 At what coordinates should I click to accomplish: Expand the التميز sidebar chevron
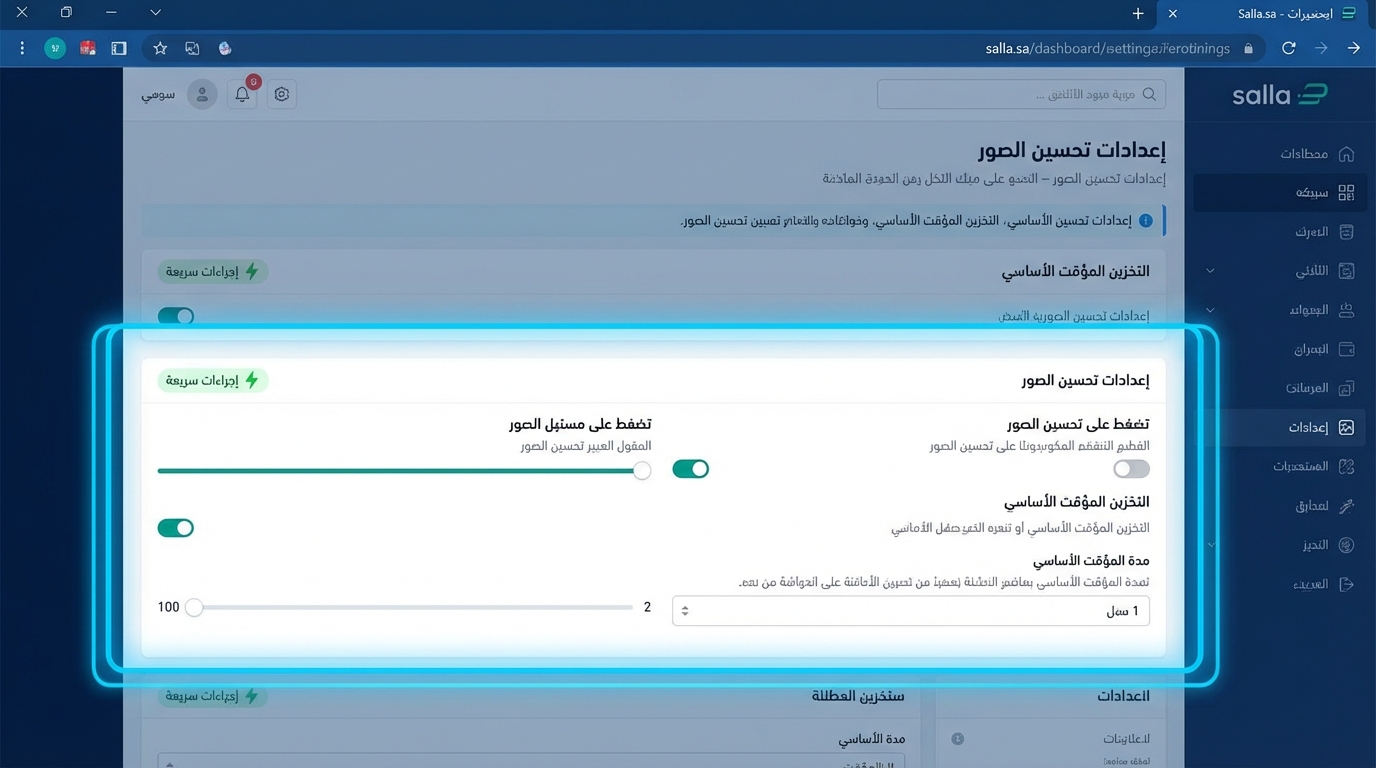[1210, 545]
